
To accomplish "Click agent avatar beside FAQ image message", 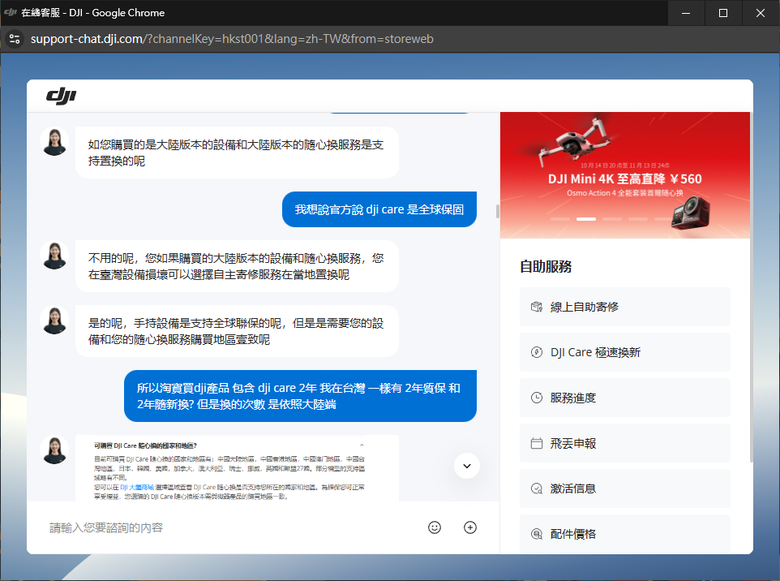I will coord(54,450).
